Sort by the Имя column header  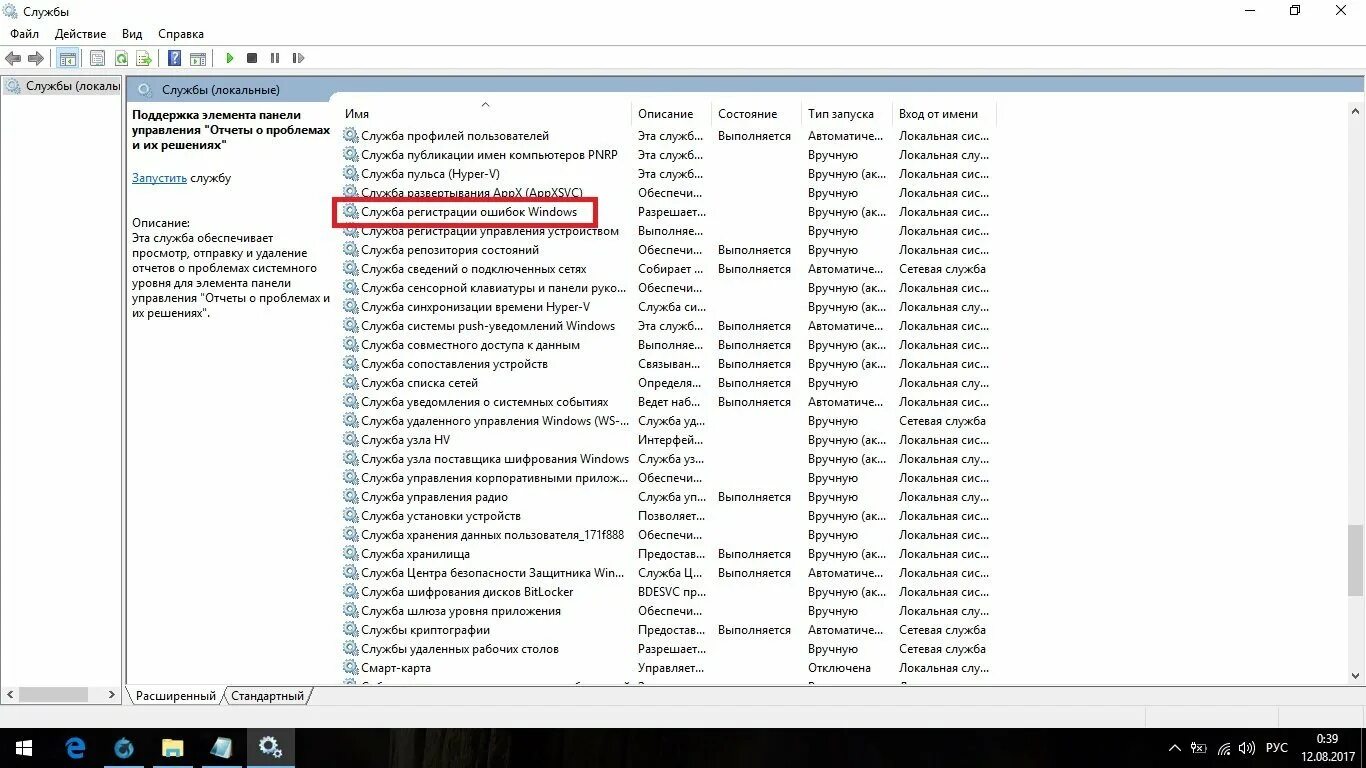pyautogui.click(x=486, y=113)
